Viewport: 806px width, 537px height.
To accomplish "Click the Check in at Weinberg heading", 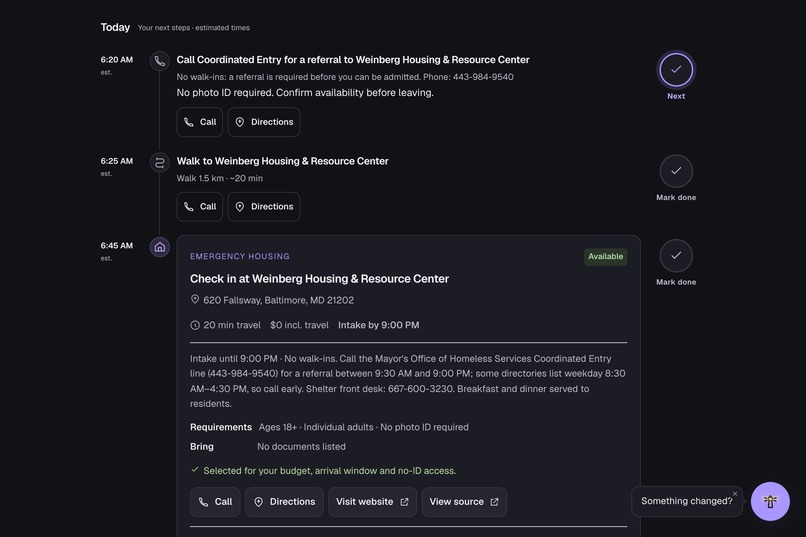I will click(319, 279).
